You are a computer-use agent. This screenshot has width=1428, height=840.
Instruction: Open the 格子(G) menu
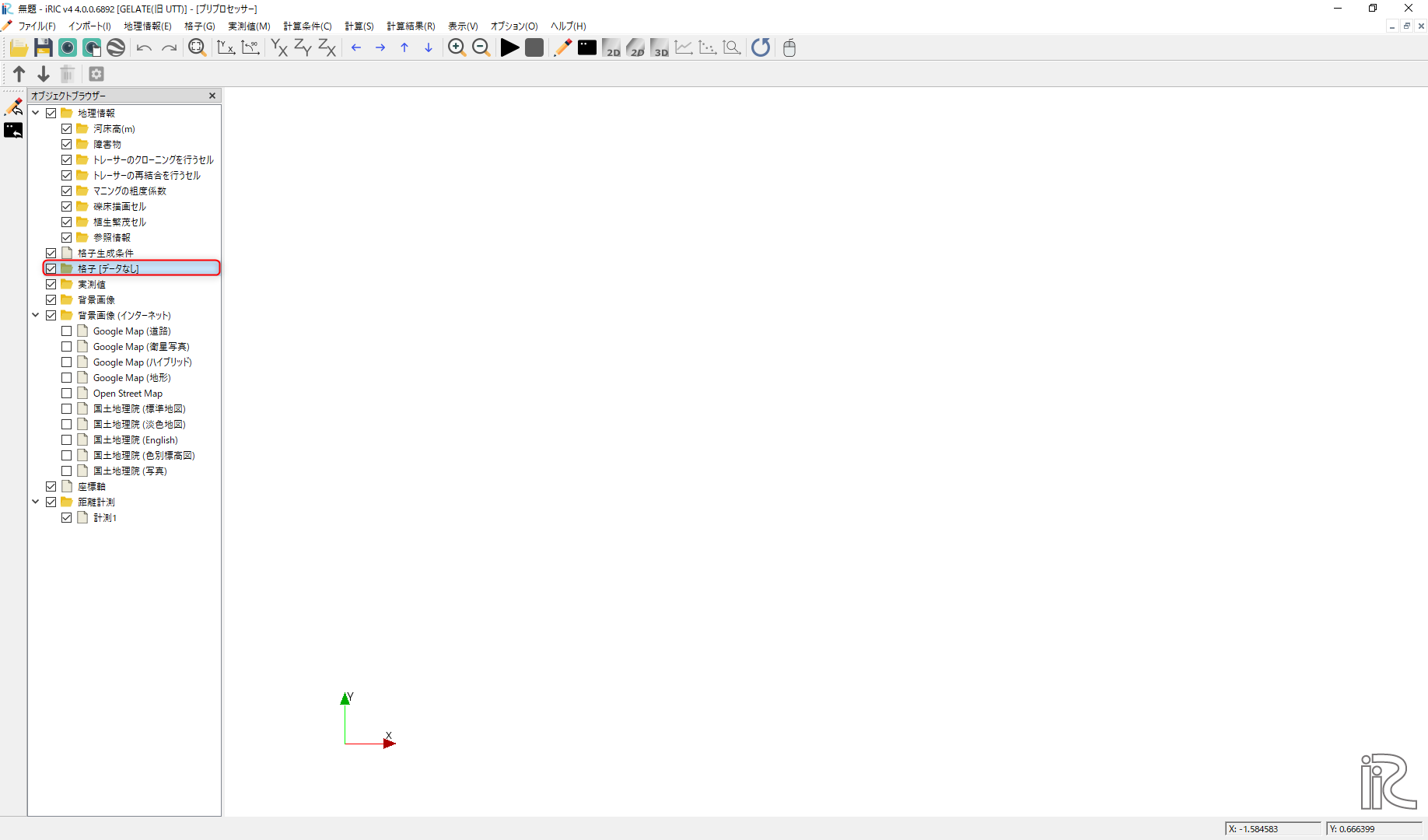[200, 26]
